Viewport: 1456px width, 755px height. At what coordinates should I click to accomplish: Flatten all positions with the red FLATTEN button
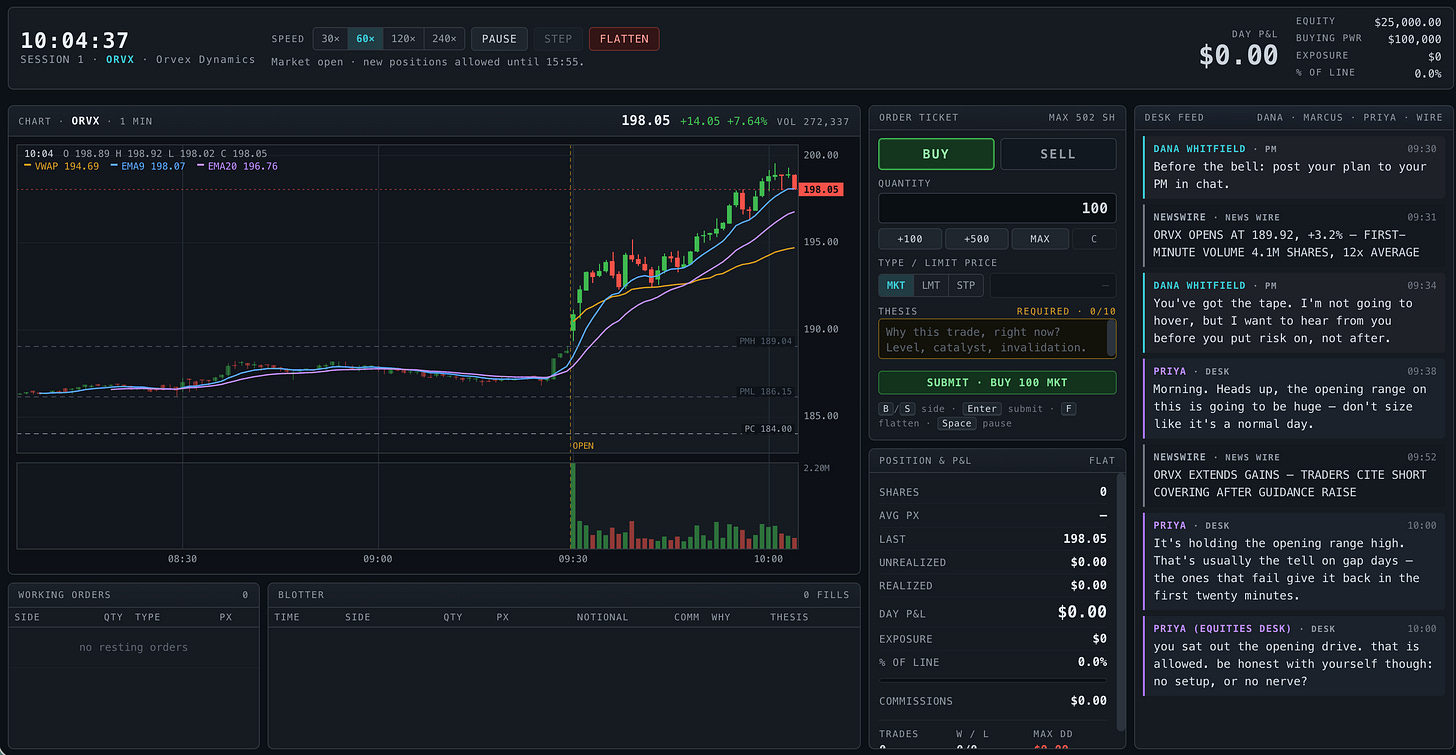624,39
